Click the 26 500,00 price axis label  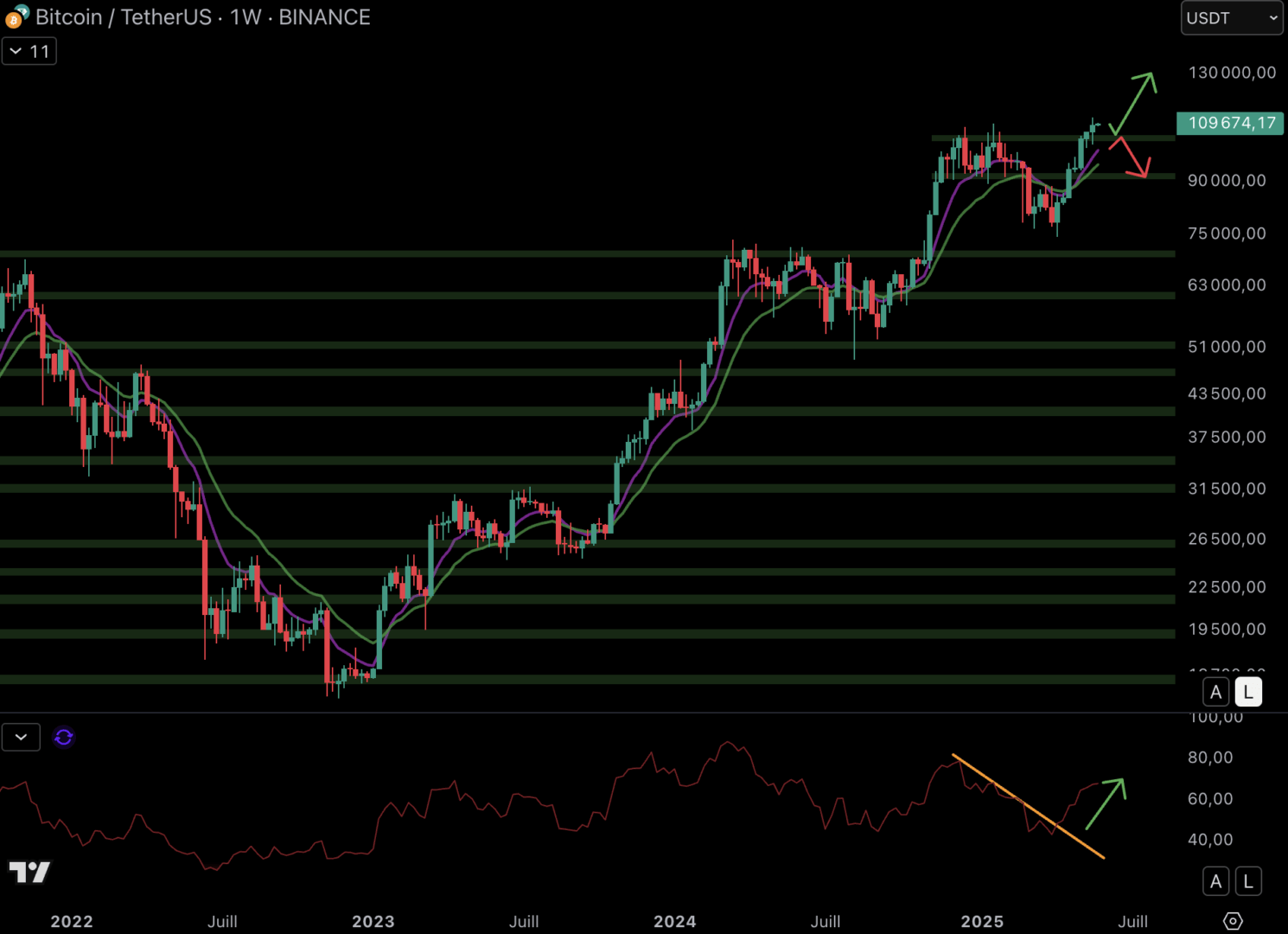coord(1227,539)
